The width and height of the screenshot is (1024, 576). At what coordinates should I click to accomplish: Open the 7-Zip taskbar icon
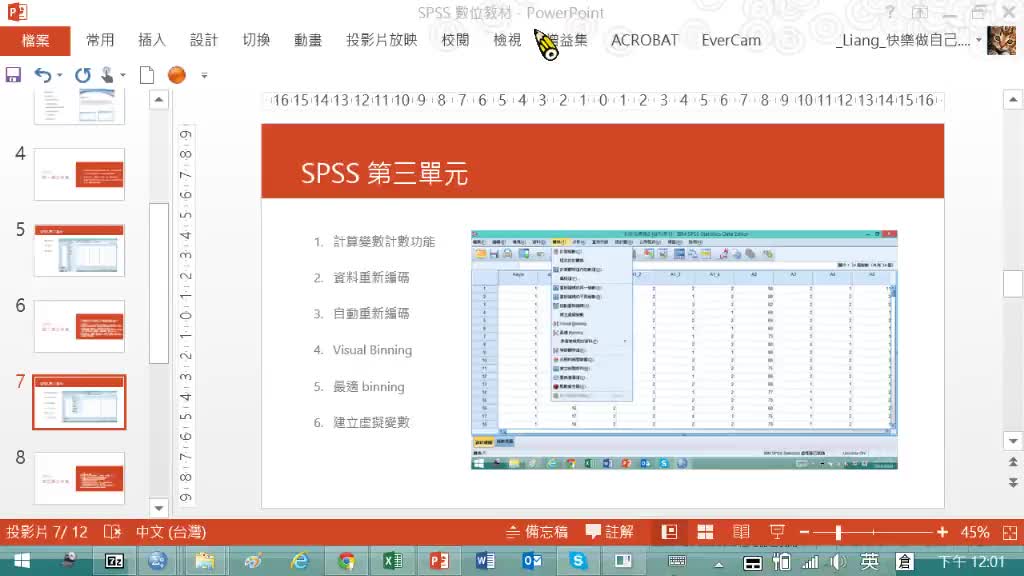[x=114, y=561]
